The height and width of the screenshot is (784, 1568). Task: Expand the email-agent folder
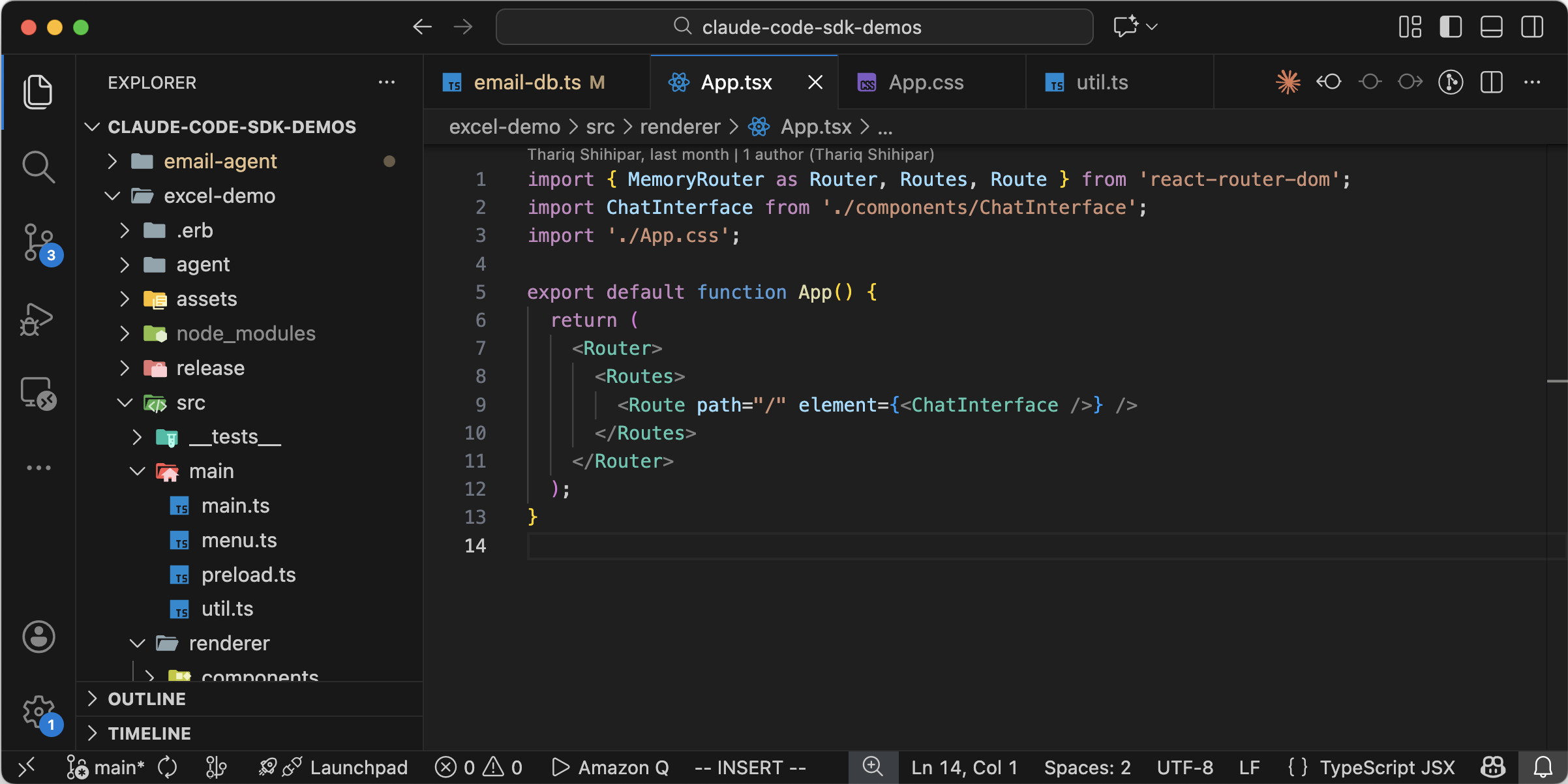[220, 161]
